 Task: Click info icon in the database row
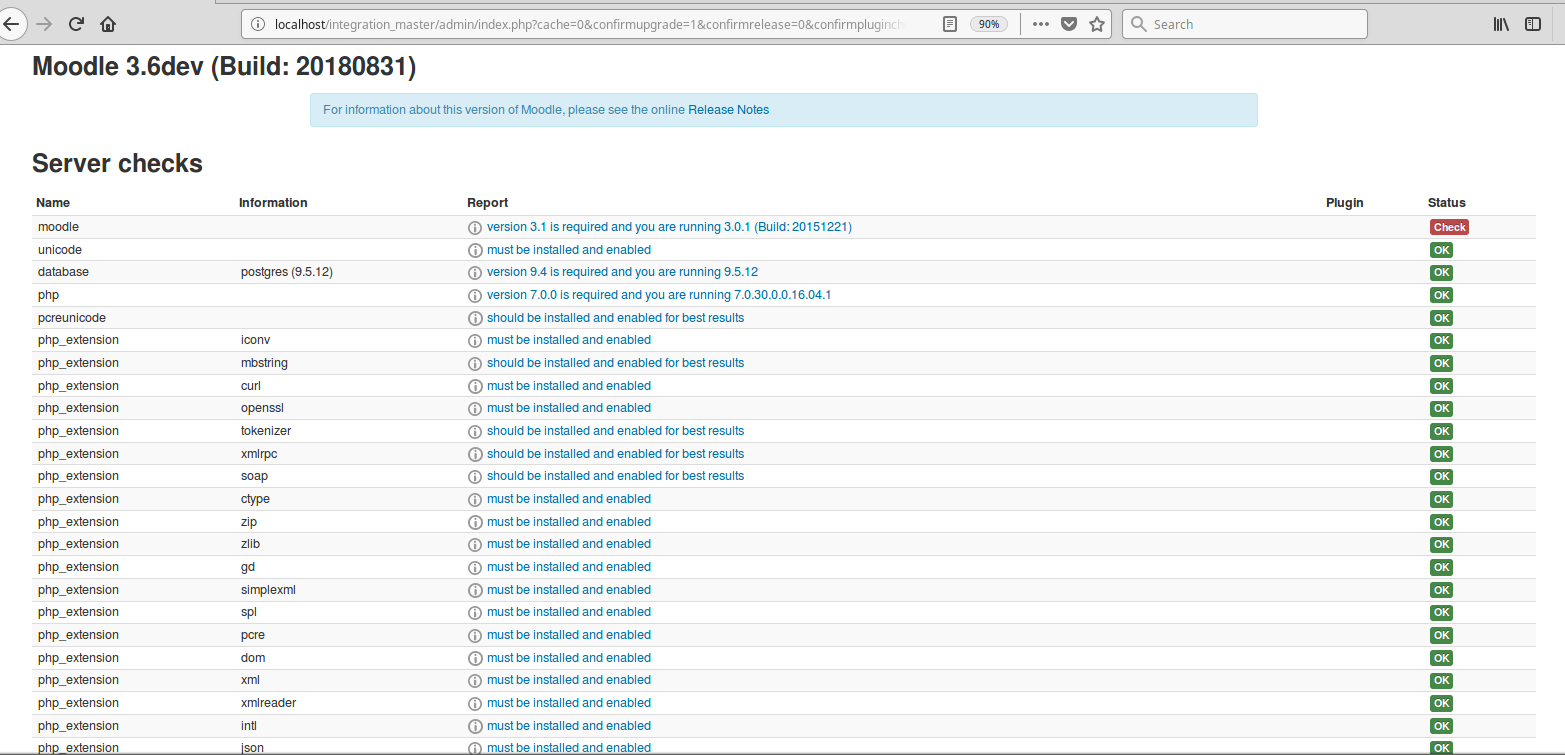(475, 273)
